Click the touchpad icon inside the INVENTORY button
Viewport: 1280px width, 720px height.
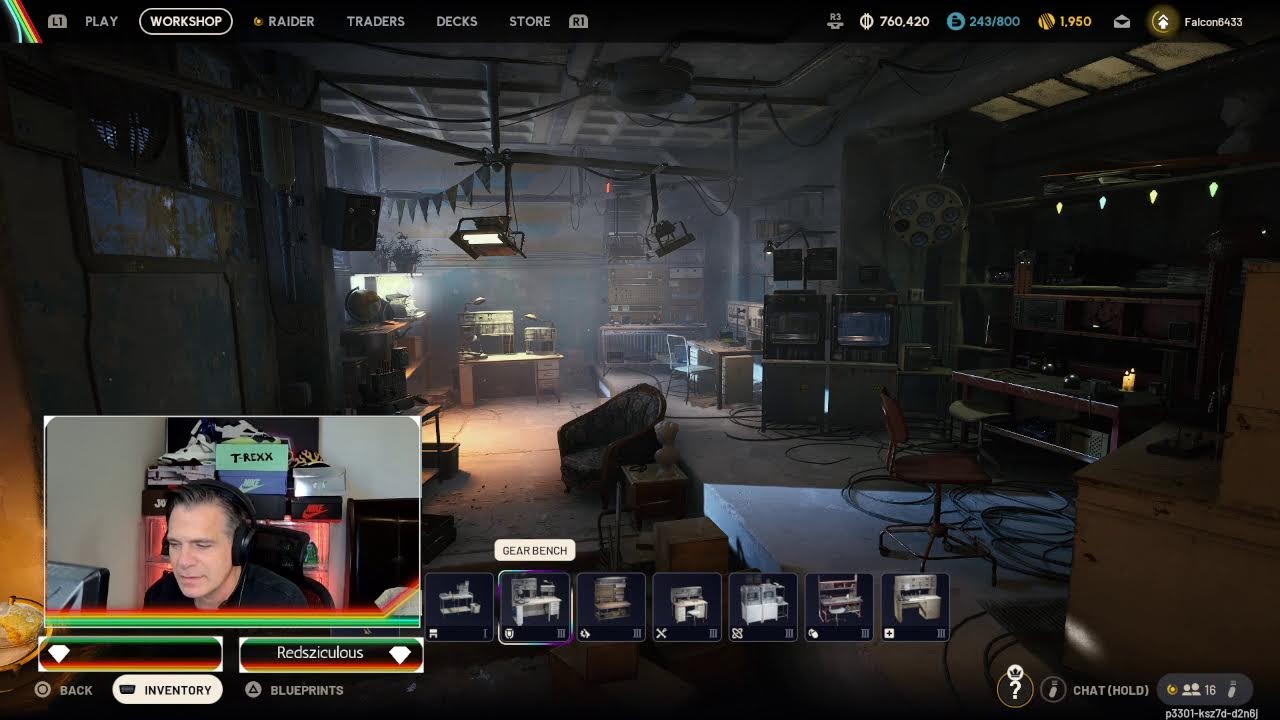pyautogui.click(x=129, y=690)
